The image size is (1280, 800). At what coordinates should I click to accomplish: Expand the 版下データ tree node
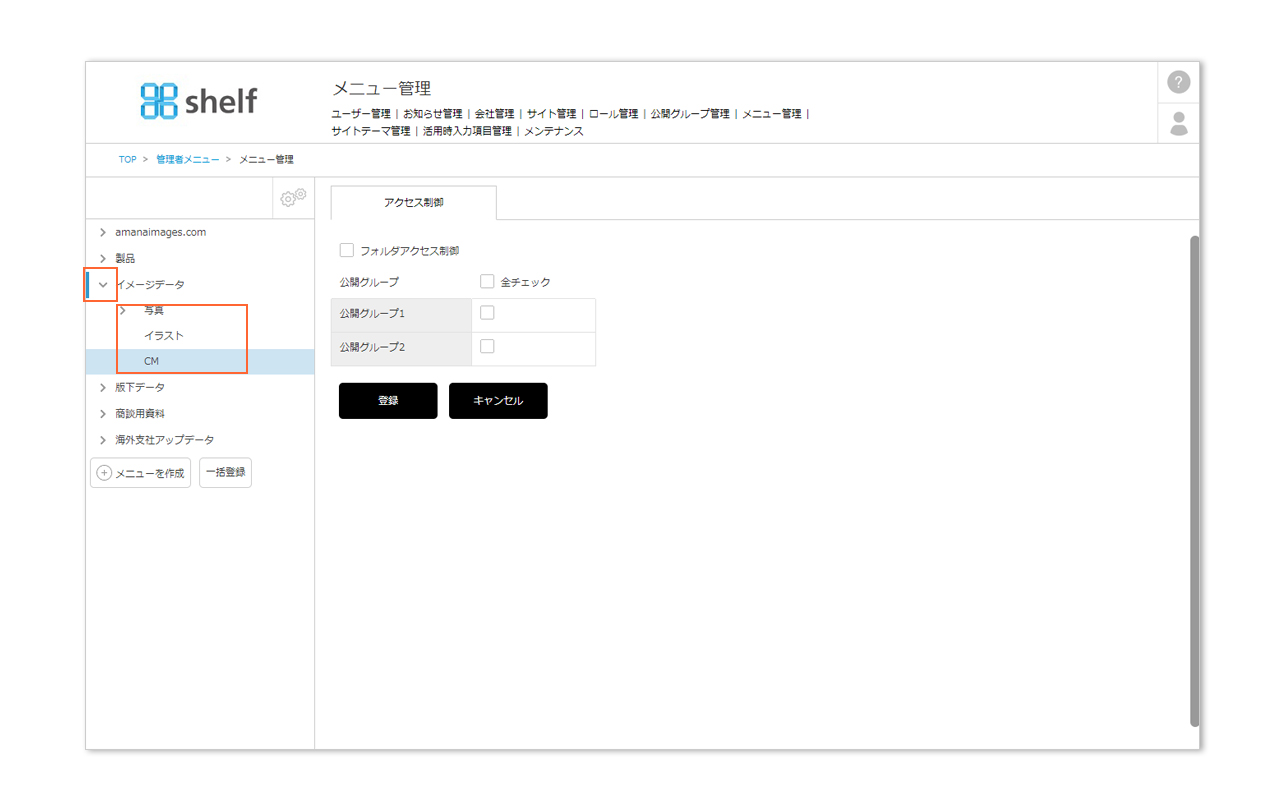[102, 387]
